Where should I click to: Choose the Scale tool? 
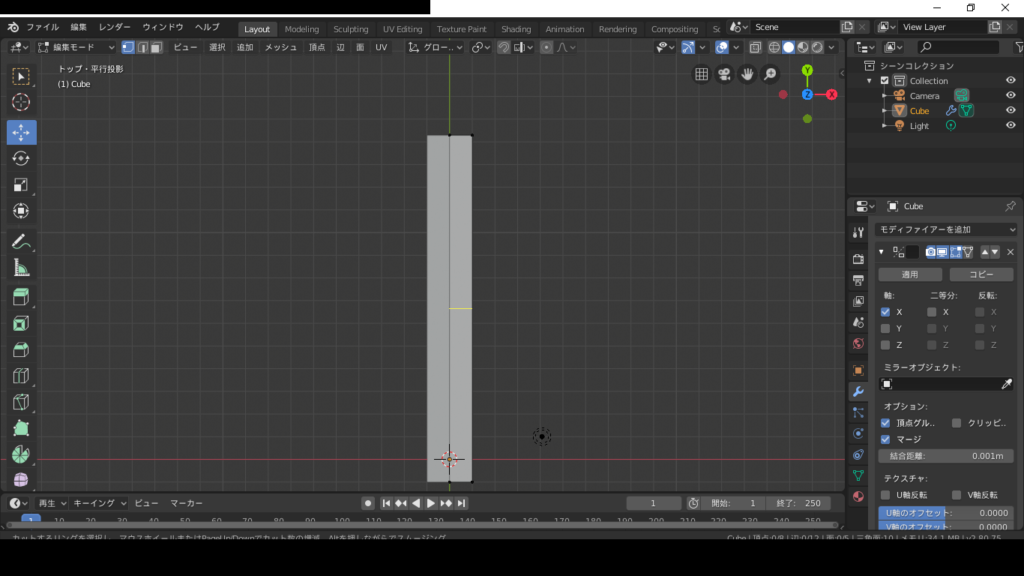[x=21, y=185]
